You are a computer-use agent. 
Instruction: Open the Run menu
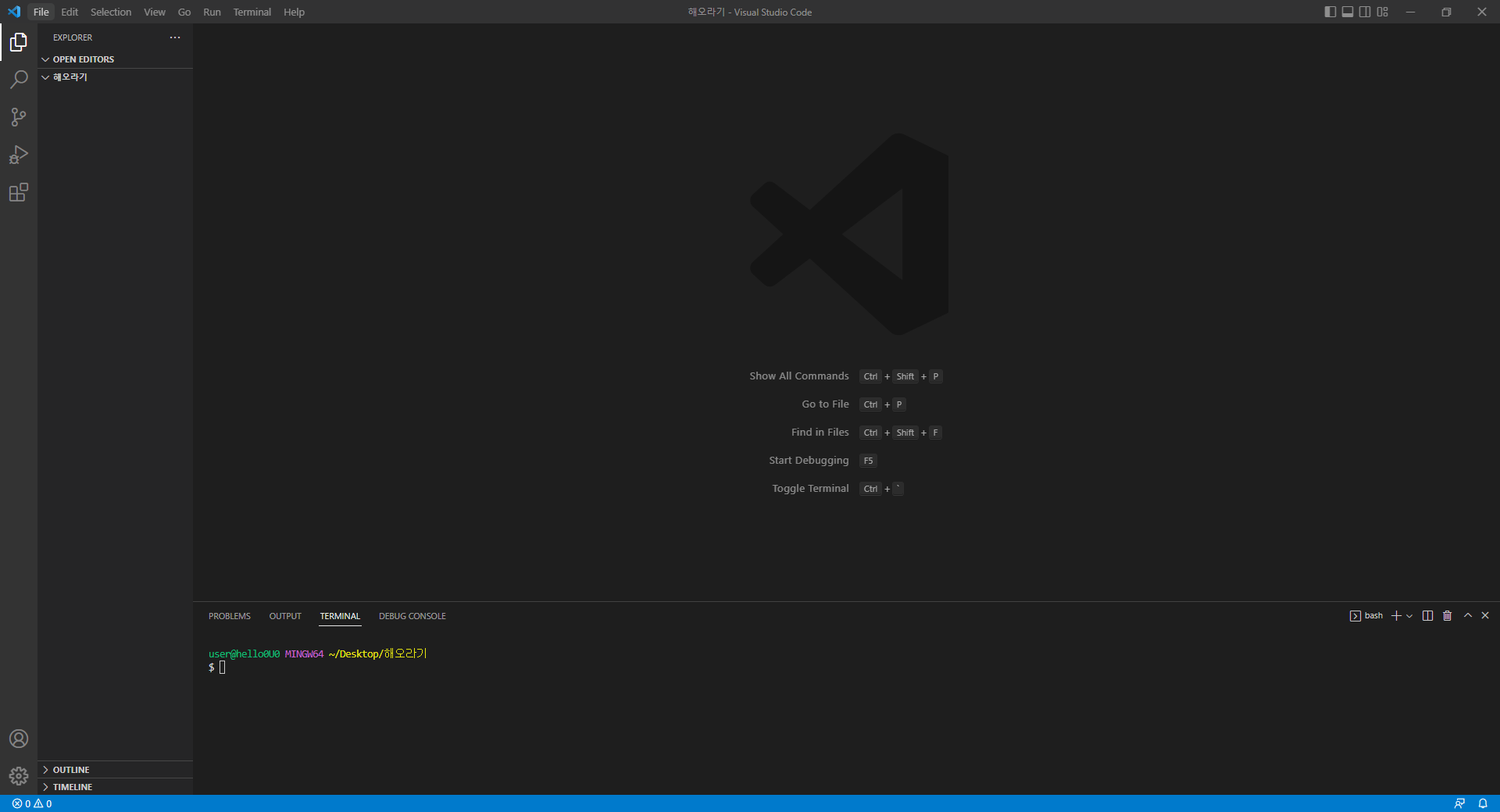tap(212, 12)
